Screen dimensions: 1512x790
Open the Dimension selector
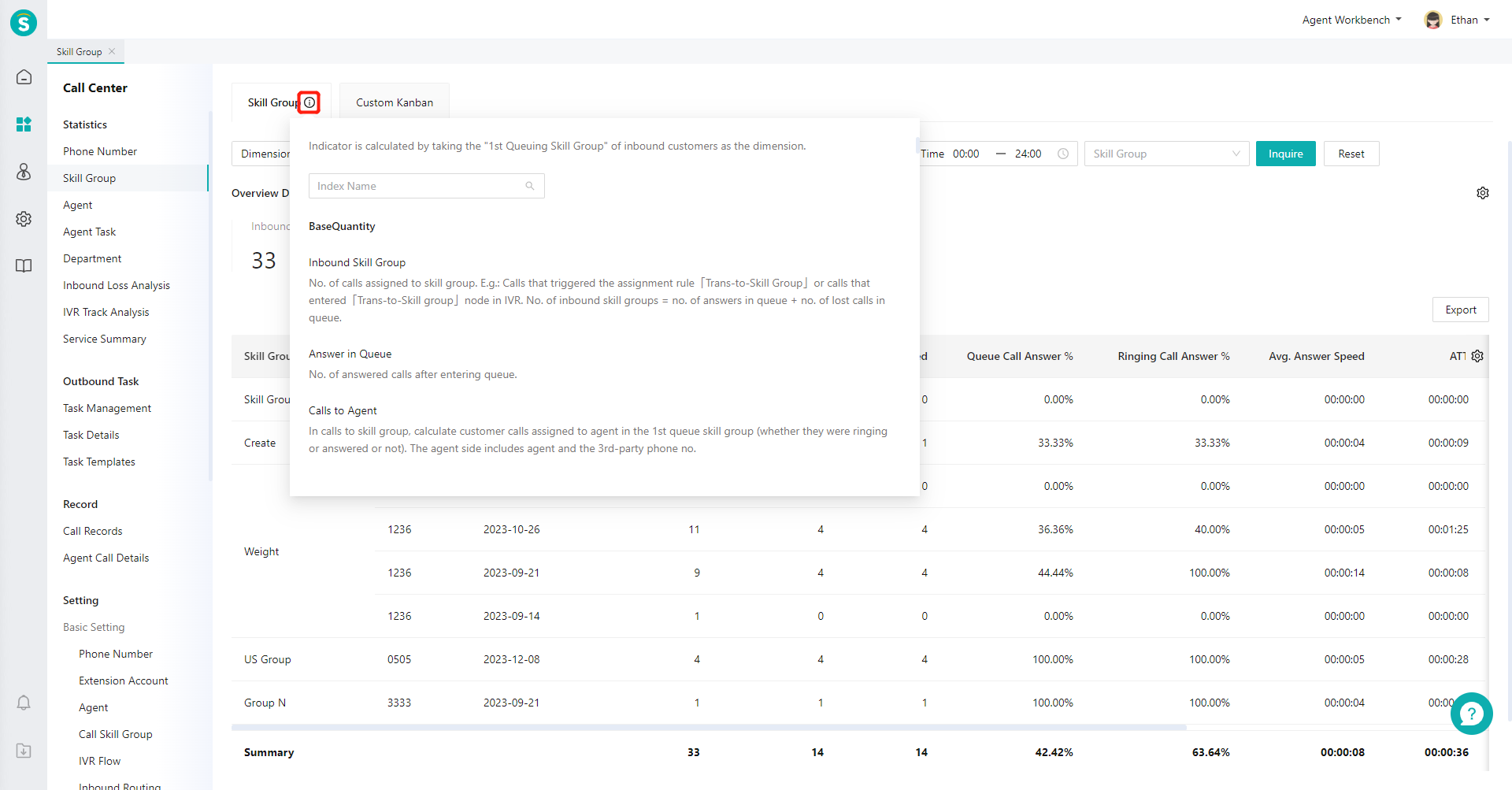pos(261,154)
